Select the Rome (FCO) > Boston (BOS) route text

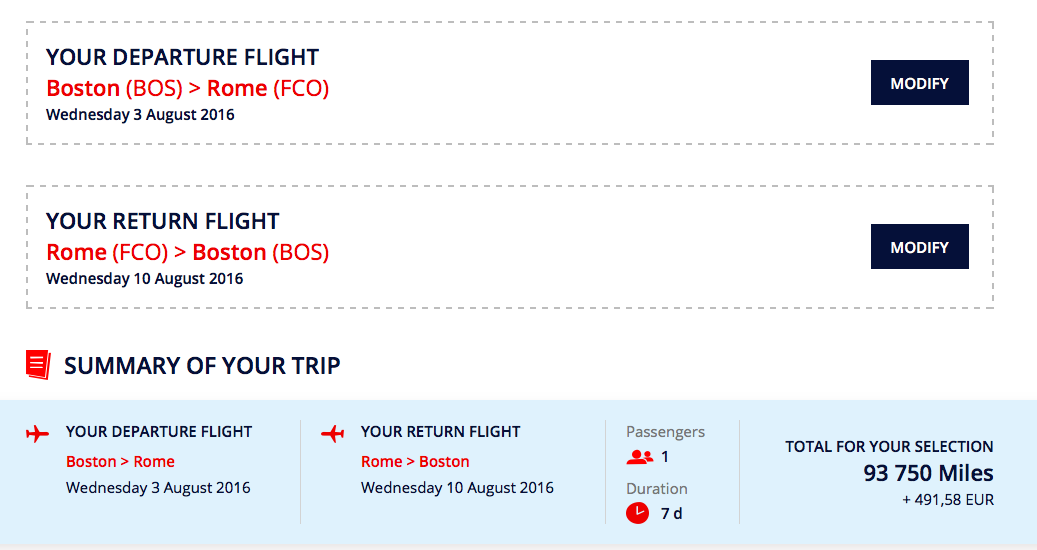coord(188,252)
